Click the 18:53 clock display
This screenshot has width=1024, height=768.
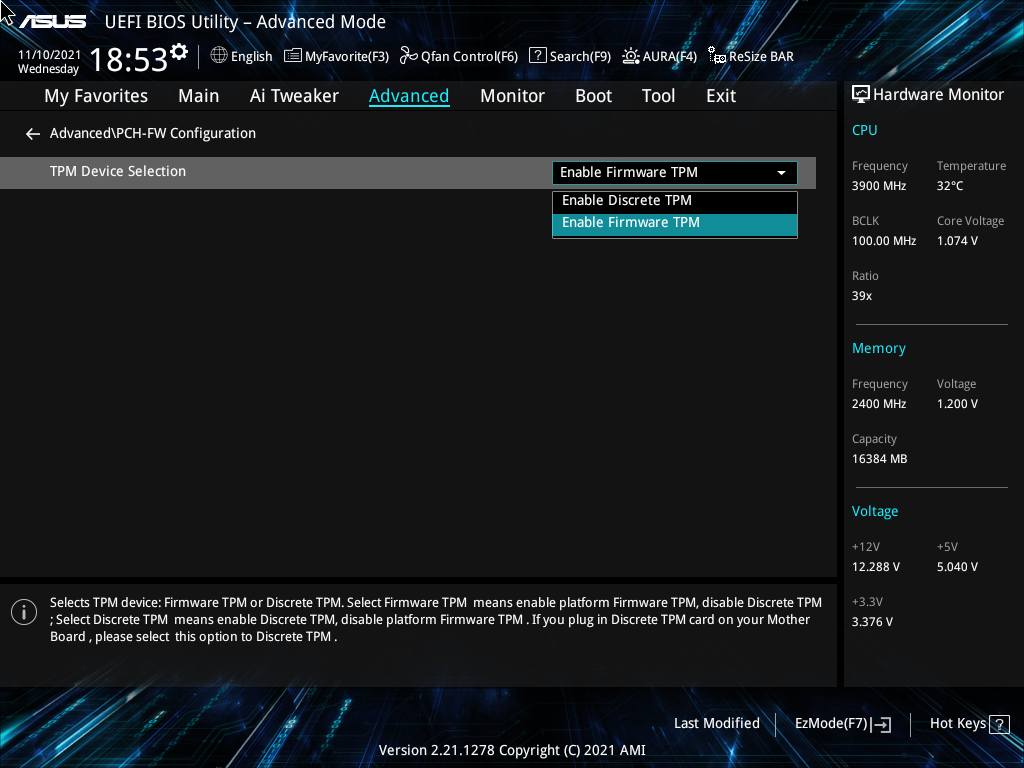(129, 59)
